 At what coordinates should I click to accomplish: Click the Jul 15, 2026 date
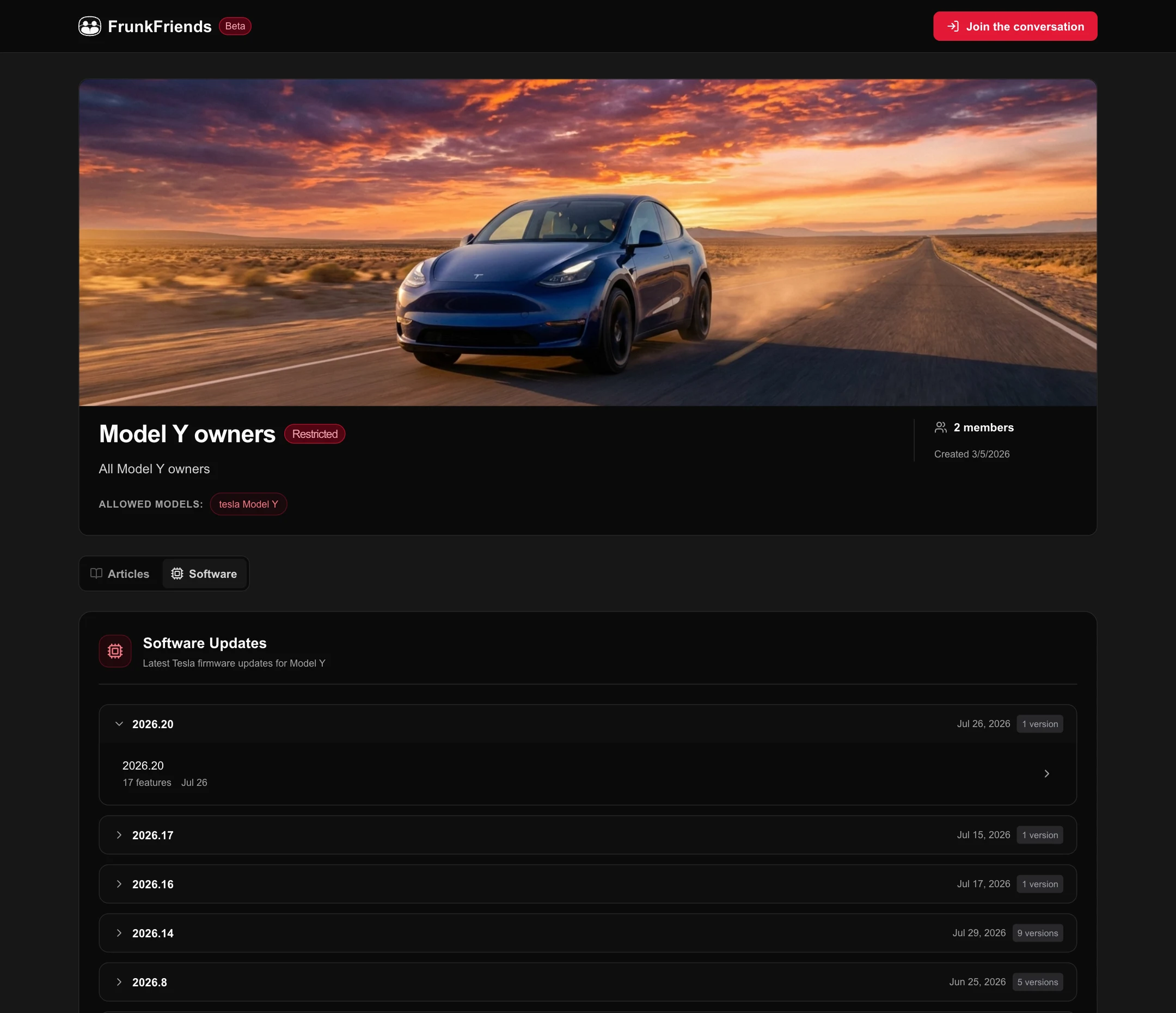[983, 835]
